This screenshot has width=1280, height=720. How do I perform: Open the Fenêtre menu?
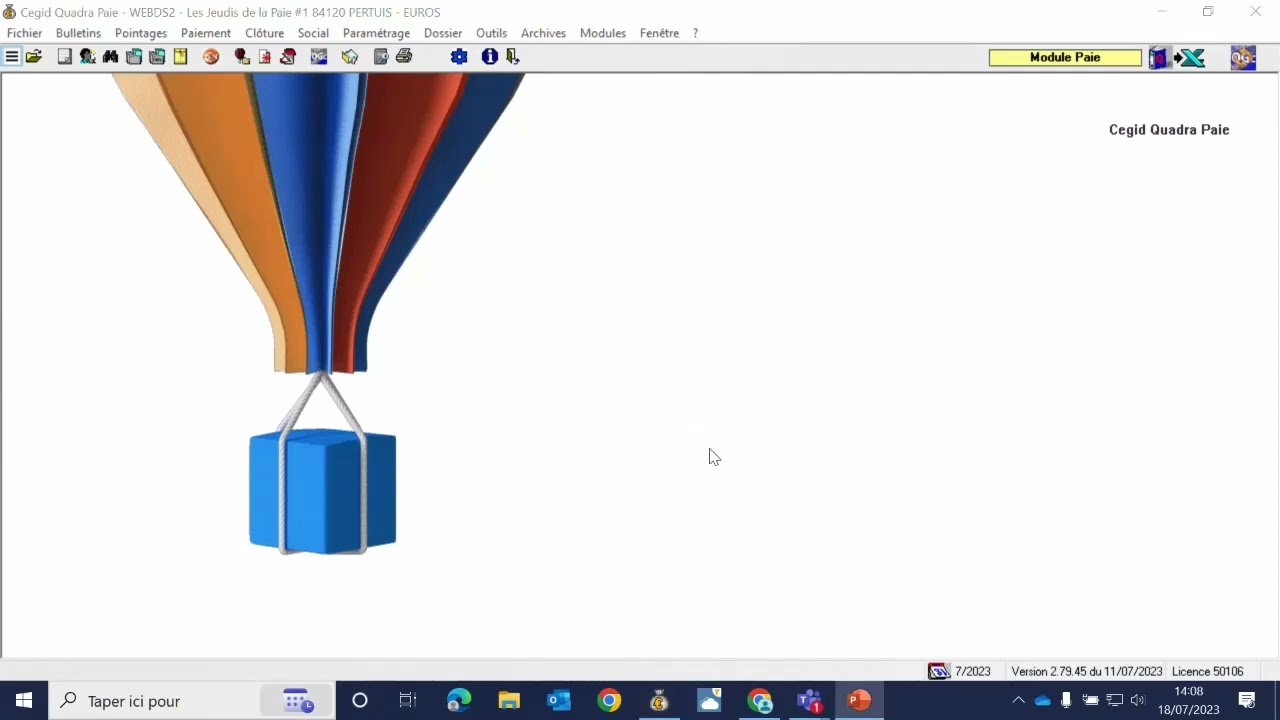[x=659, y=33]
